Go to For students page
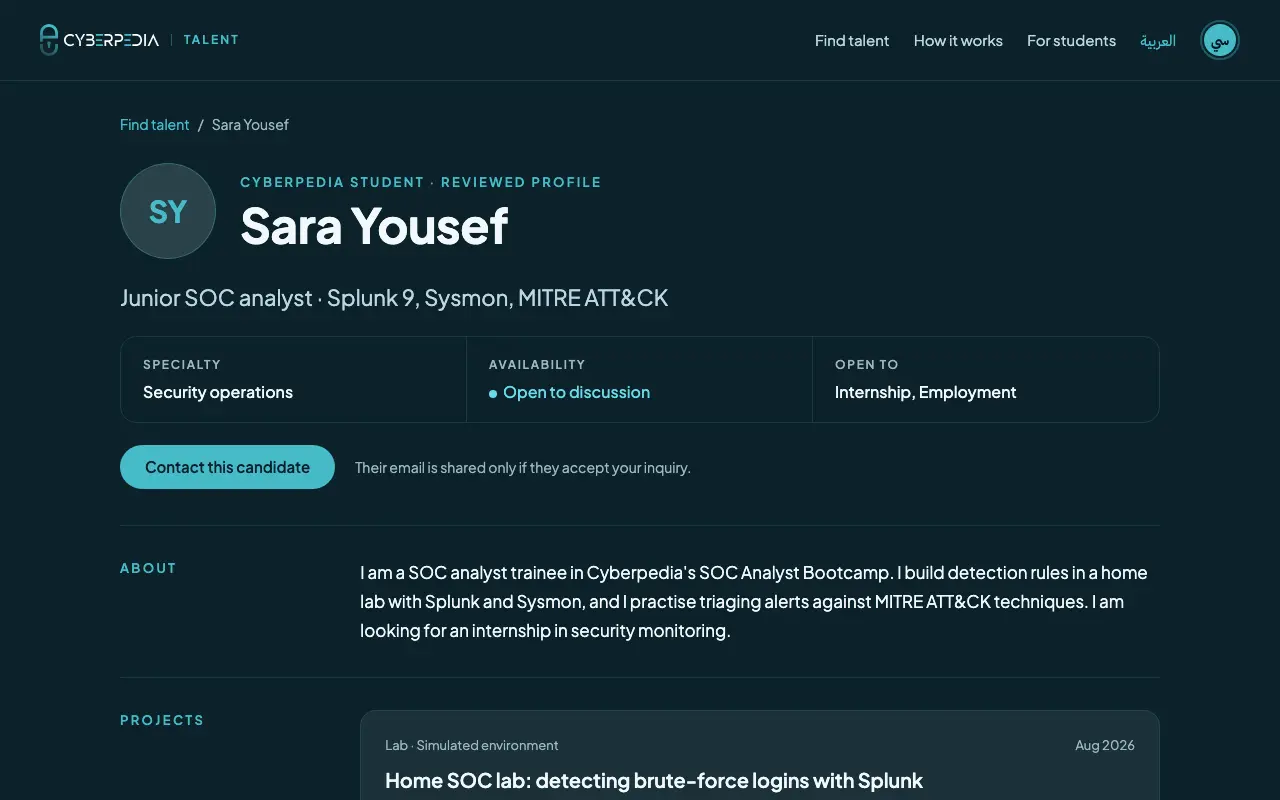Viewport: 1280px width, 800px height. coord(1071,41)
